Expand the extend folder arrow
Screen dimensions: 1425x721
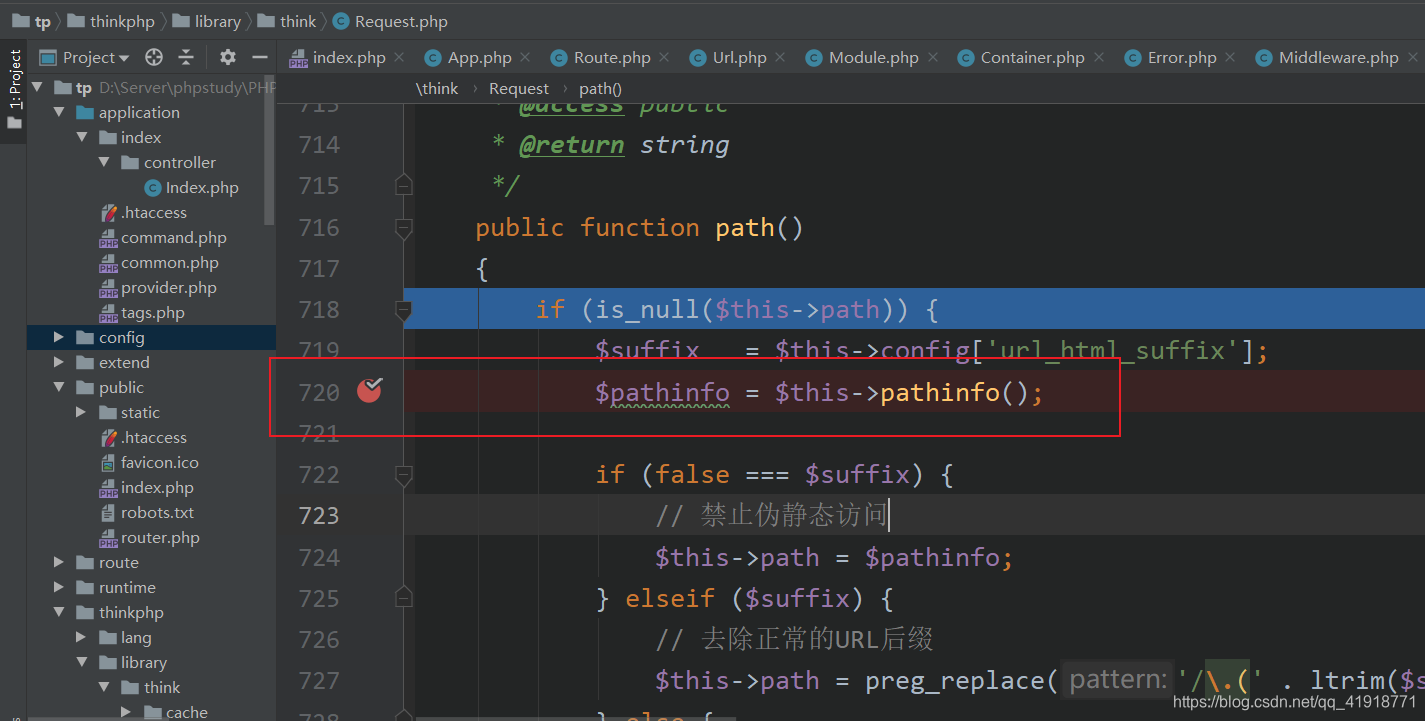(59, 362)
